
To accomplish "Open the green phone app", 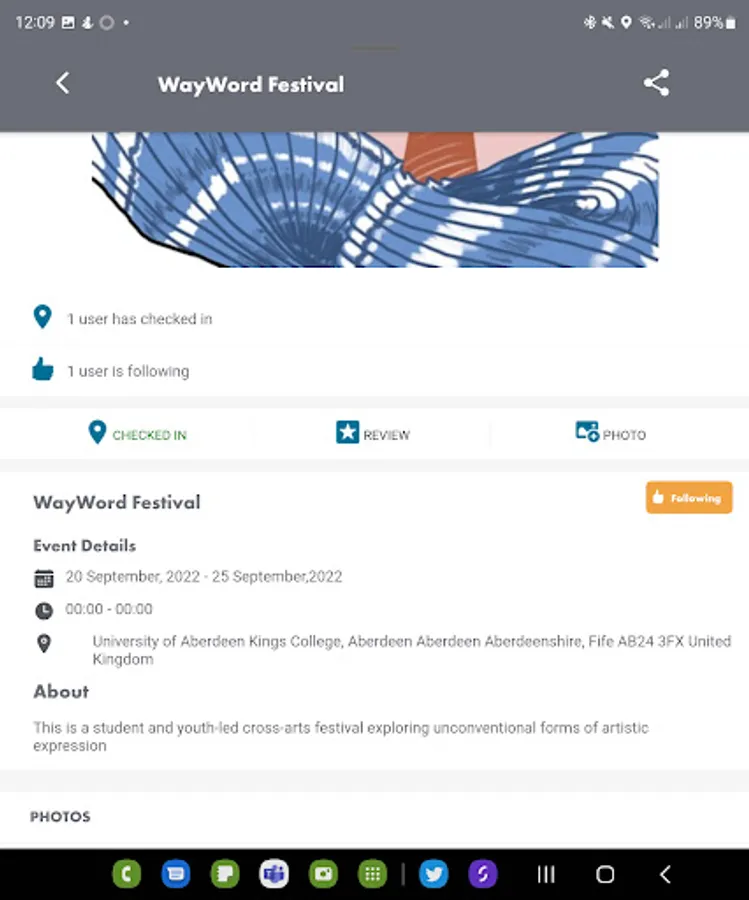I will pyautogui.click(x=127, y=874).
